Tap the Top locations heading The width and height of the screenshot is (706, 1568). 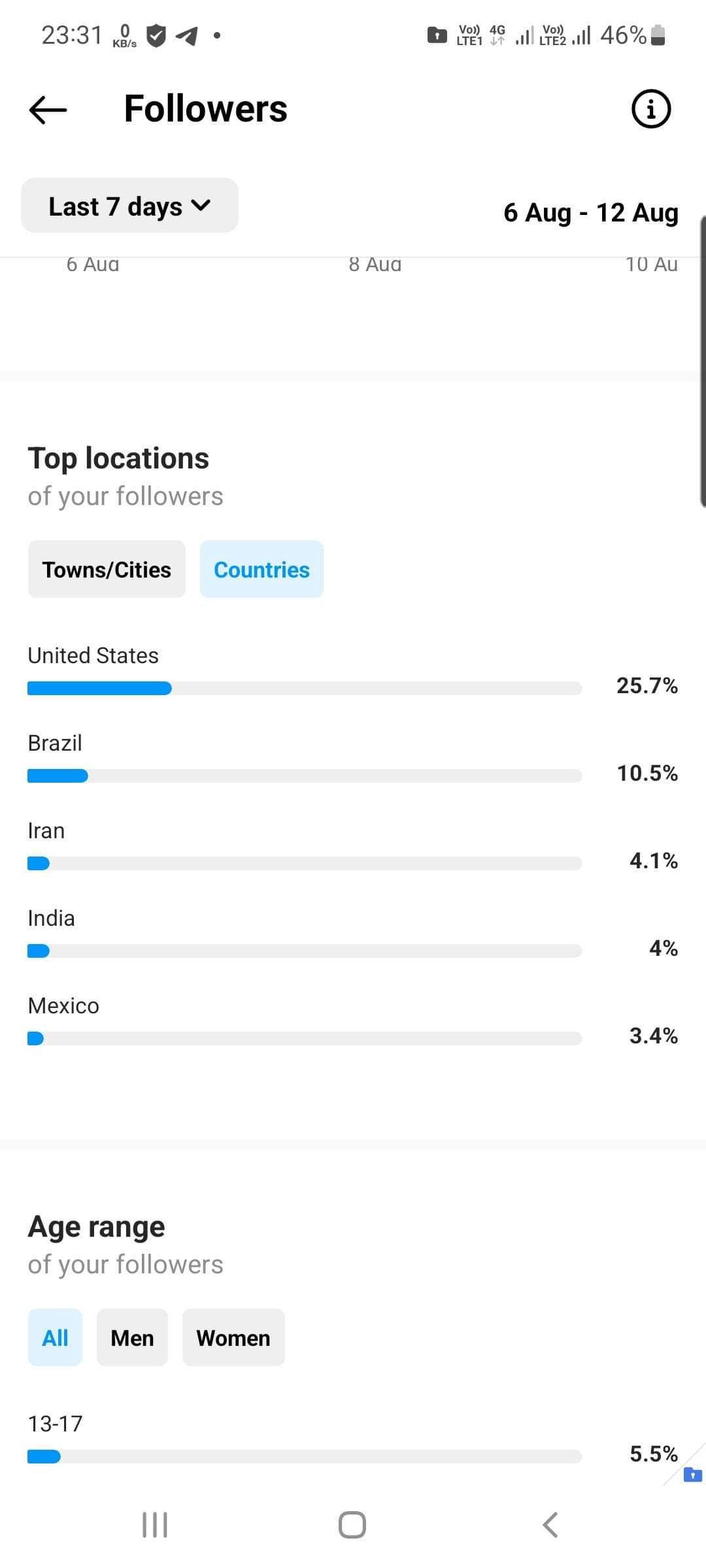click(118, 458)
